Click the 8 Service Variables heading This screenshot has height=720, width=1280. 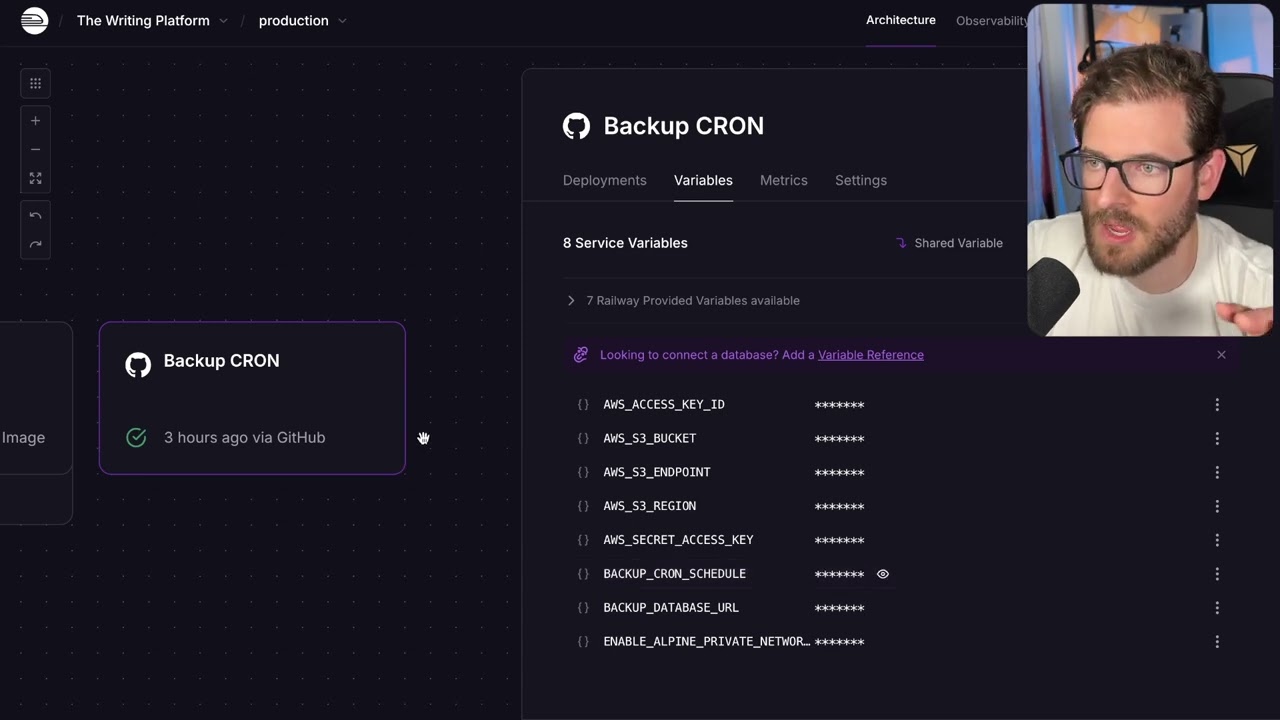point(625,243)
